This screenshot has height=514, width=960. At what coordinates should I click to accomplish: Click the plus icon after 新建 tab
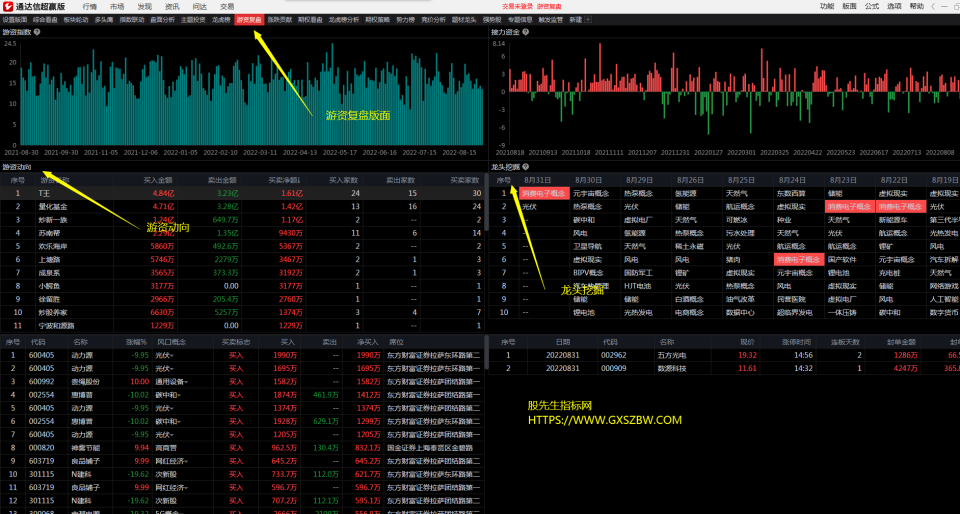588,20
